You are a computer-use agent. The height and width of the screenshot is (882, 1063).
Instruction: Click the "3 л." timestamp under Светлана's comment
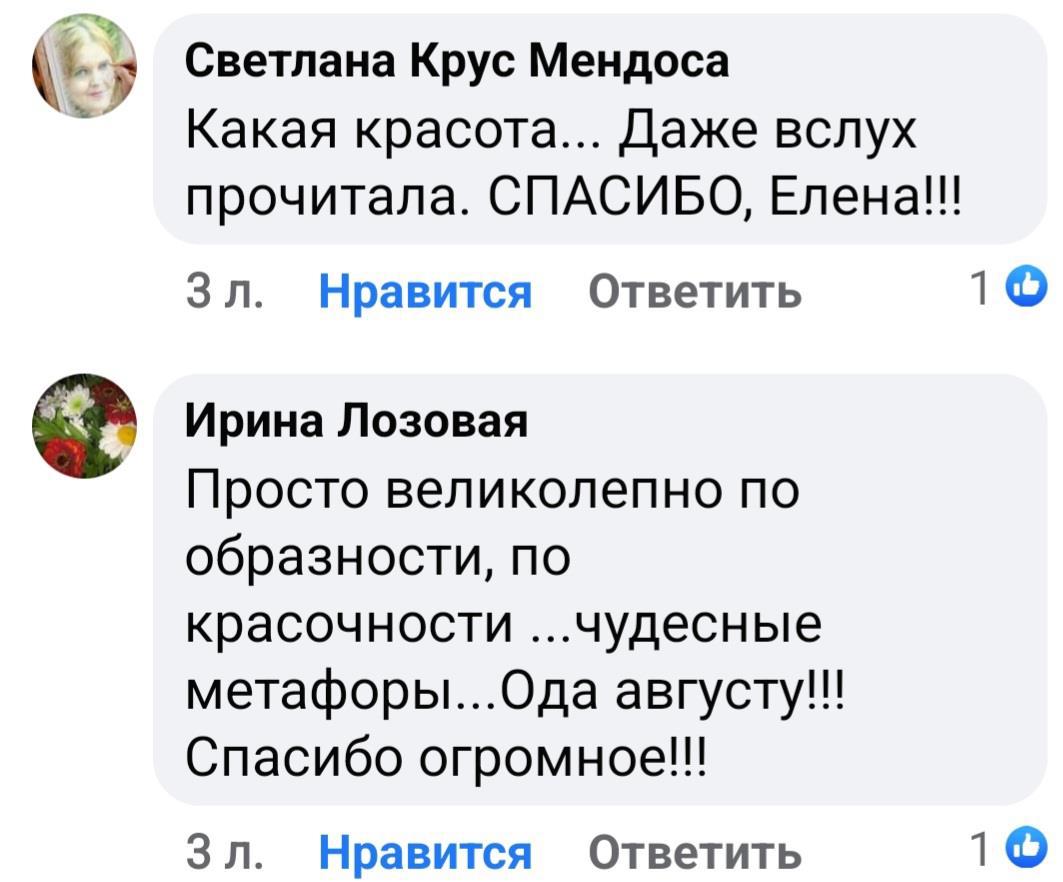226,293
